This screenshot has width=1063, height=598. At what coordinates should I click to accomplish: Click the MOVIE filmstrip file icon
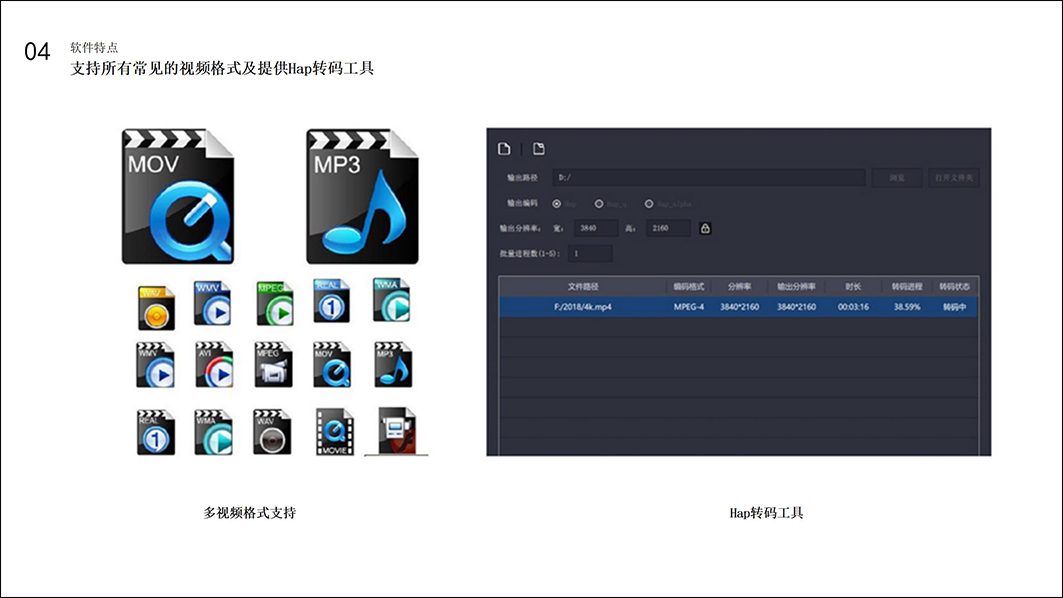pos(334,432)
